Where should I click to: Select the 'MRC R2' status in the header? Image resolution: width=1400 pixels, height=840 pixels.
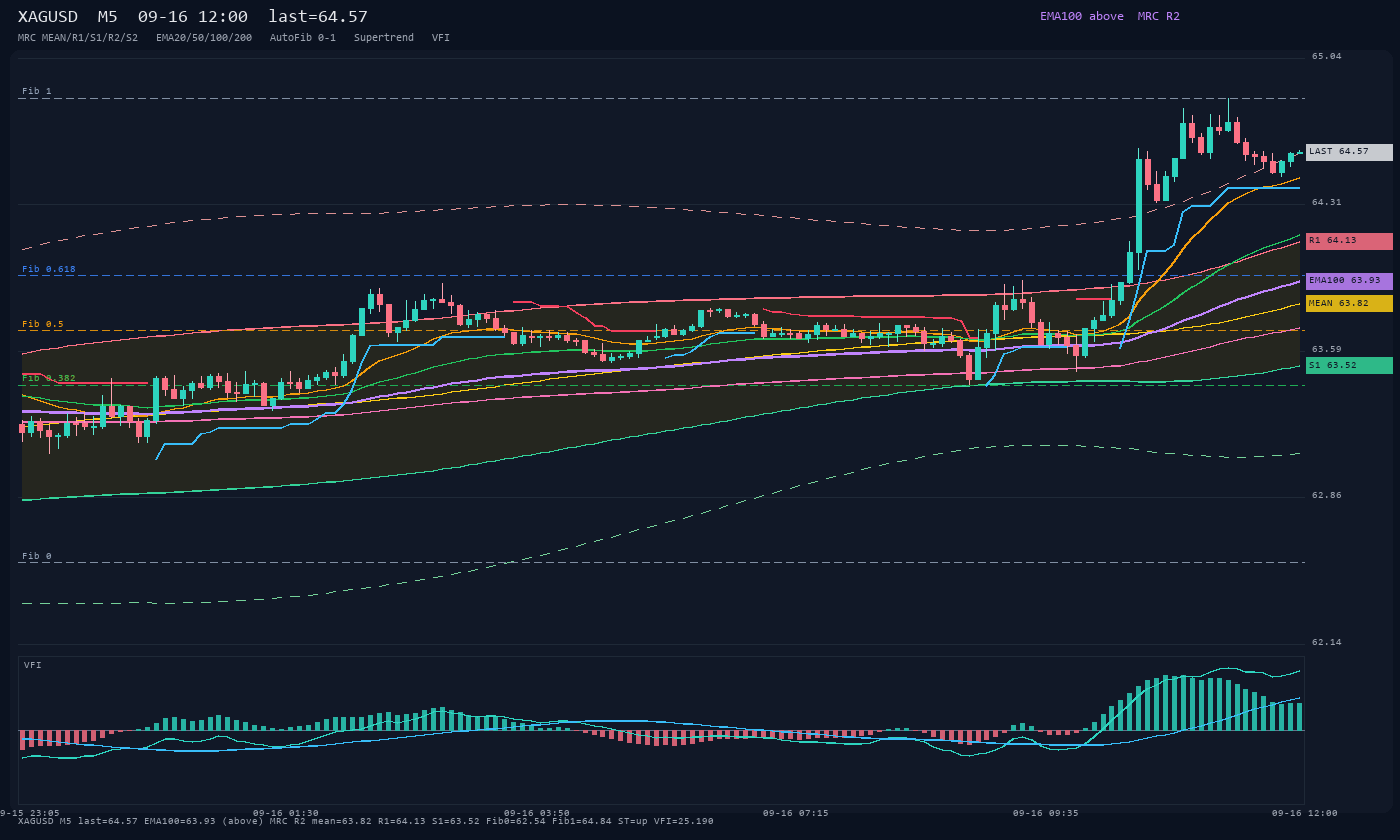pos(1159,16)
